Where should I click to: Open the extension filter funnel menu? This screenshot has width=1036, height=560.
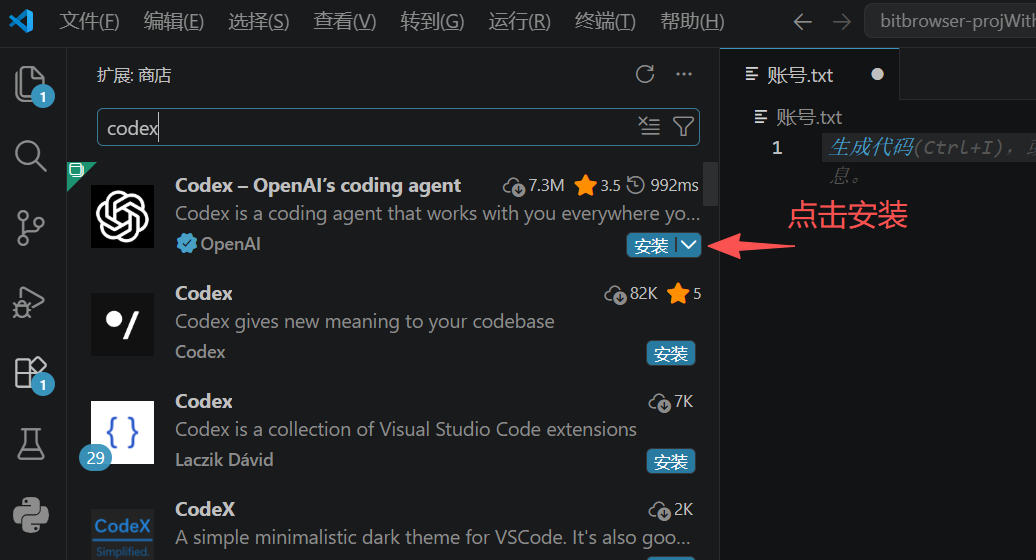pos(683,125)
